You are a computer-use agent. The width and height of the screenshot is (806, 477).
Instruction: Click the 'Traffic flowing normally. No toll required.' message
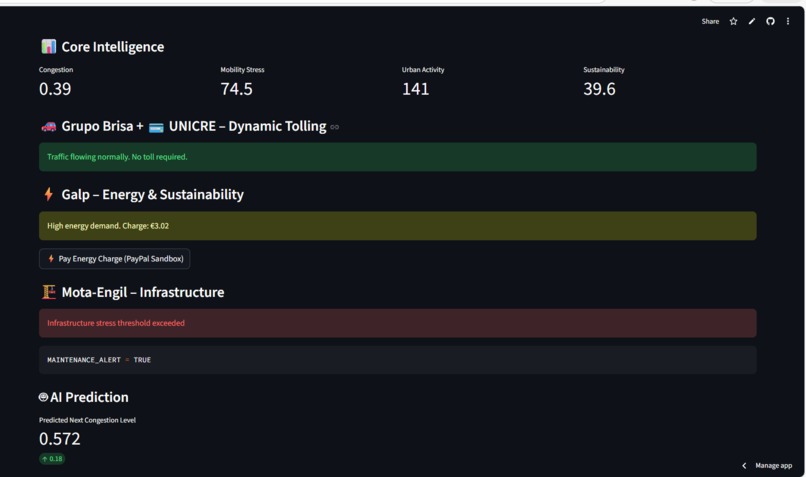pyautogui.click(x=397, y=157)
